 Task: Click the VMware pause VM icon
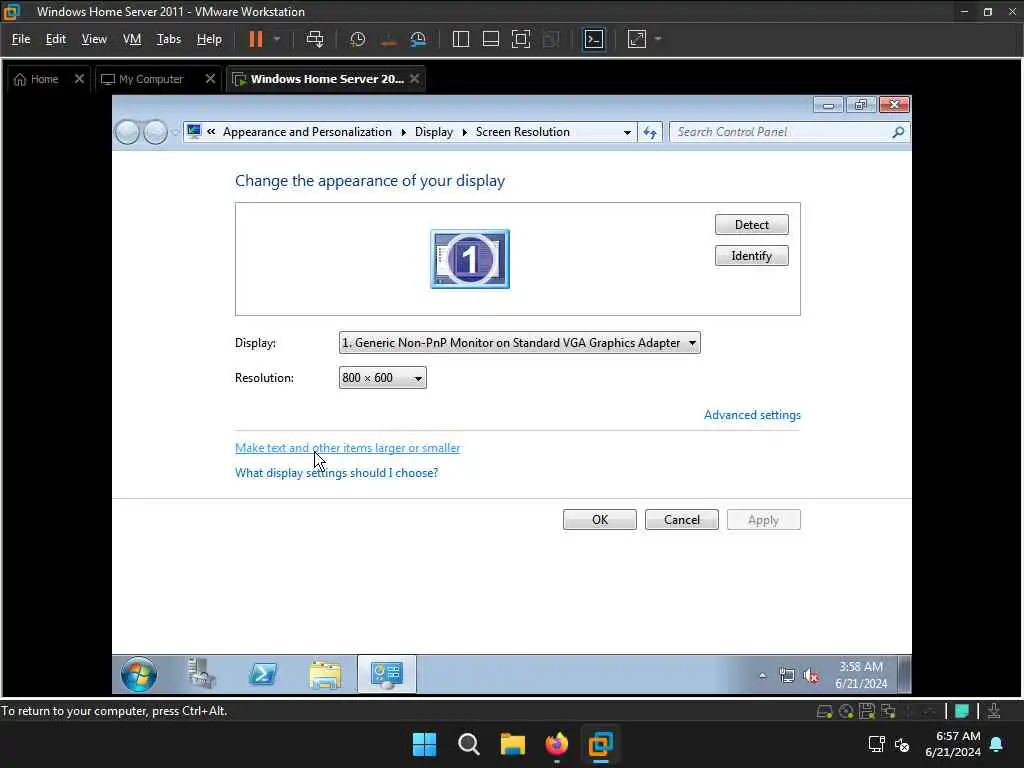(x=255, y=39)
